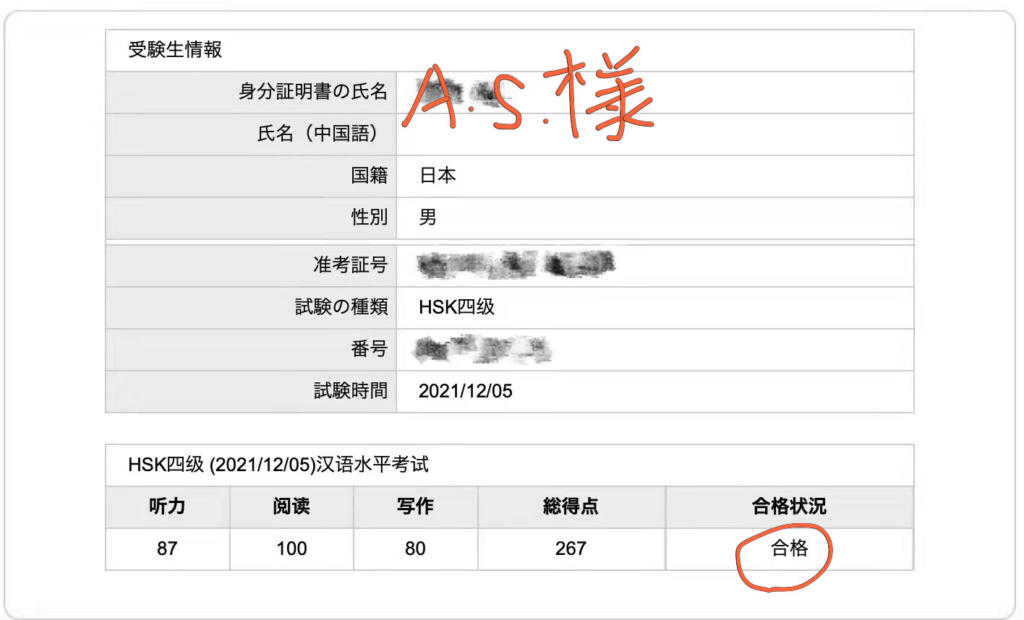Select the 听力 column header

pos(167,507)
